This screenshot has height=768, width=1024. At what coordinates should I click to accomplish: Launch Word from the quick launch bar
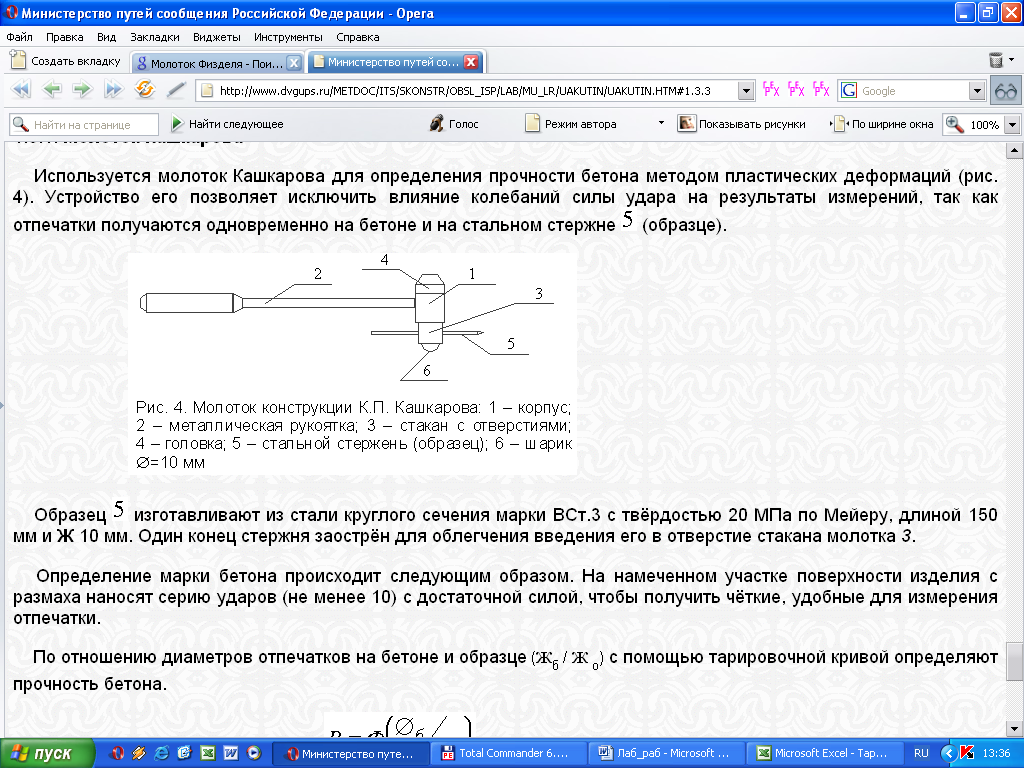pyautogui.click(x=231, y=753)
